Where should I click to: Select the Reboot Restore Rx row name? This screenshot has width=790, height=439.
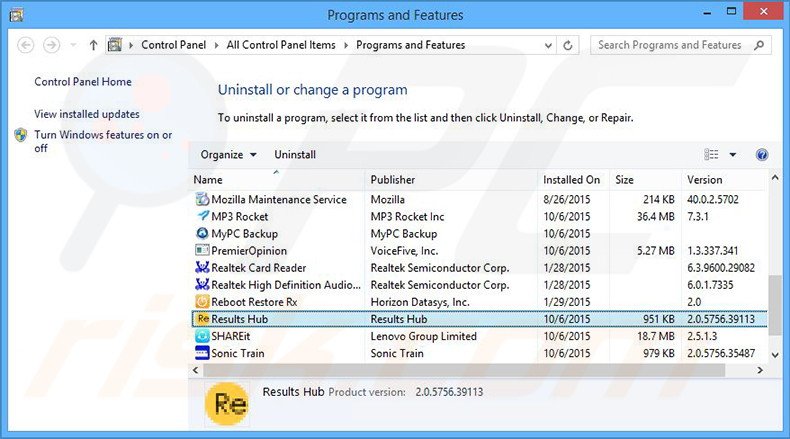(254, 302)
